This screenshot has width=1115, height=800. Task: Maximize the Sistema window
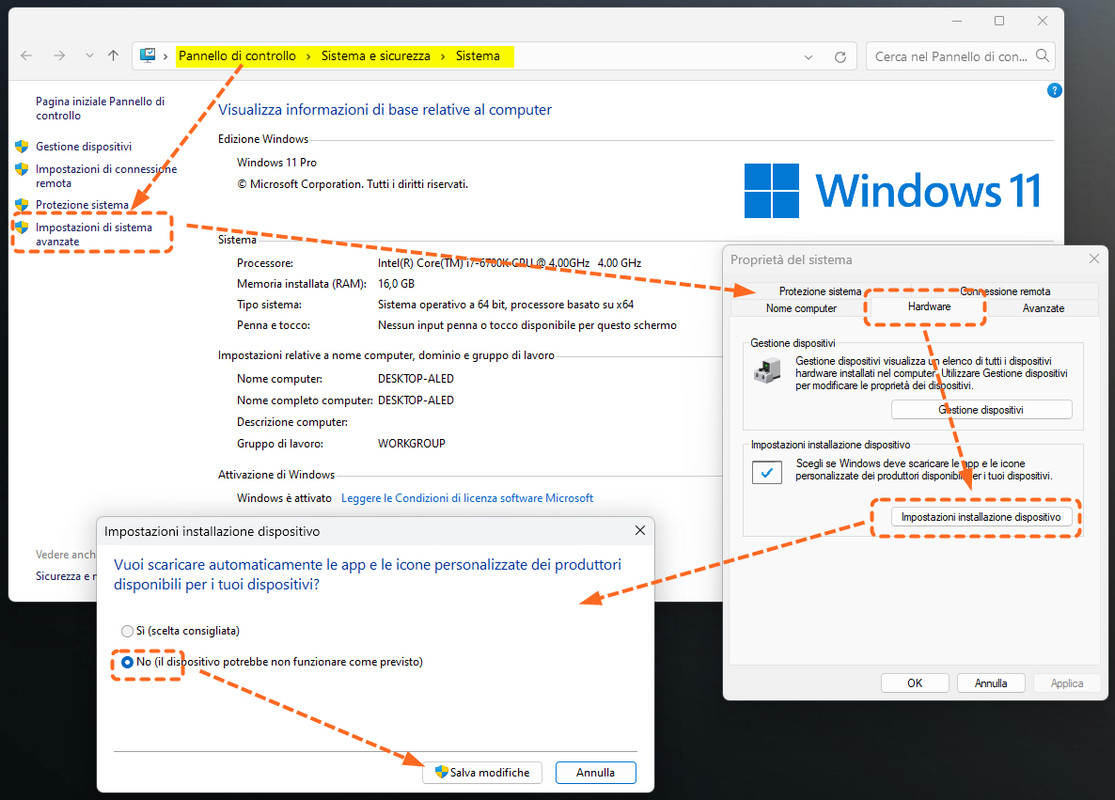coord(999,21)
